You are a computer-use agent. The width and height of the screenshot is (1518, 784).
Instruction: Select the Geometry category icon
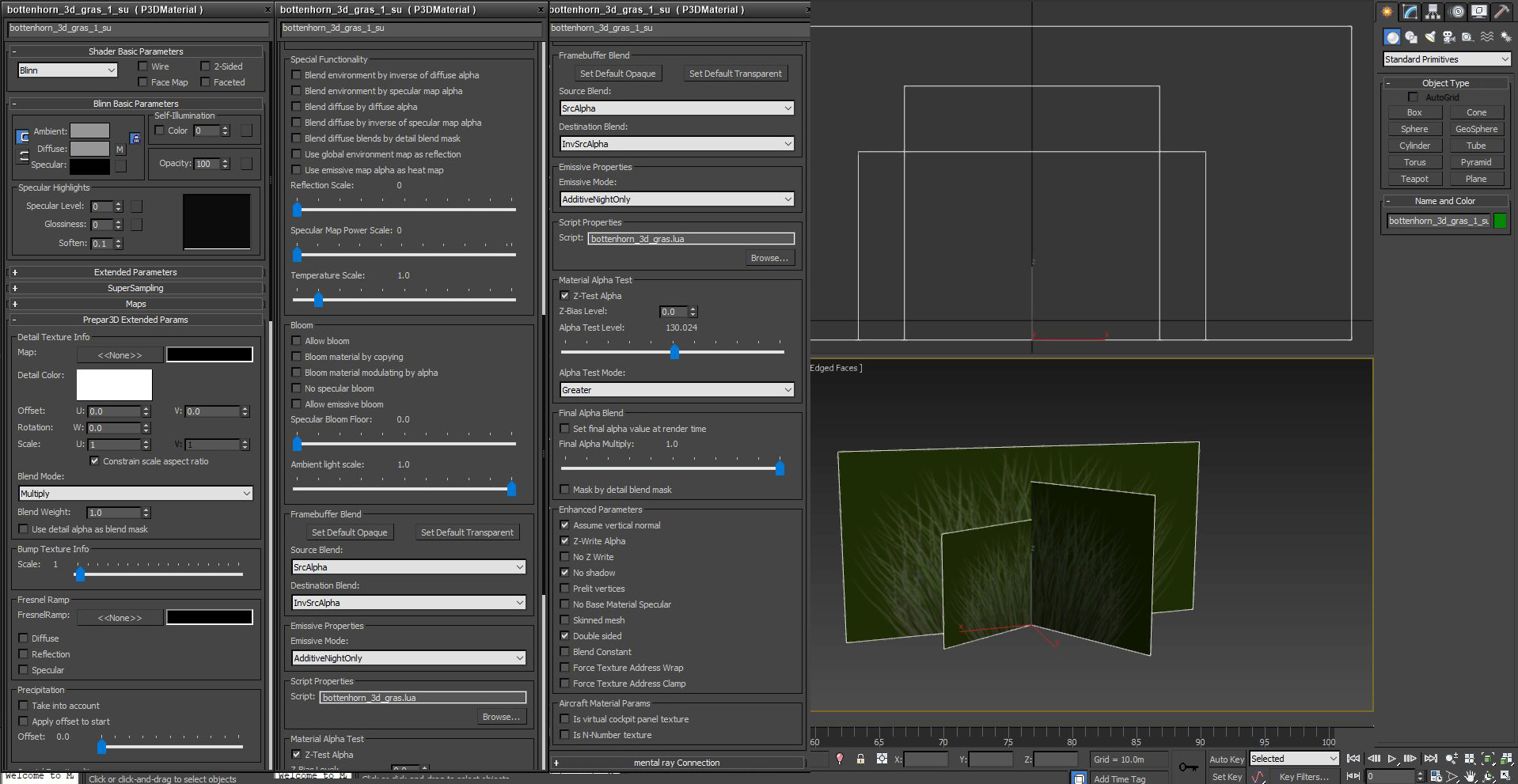click(x=1392, y=37)
